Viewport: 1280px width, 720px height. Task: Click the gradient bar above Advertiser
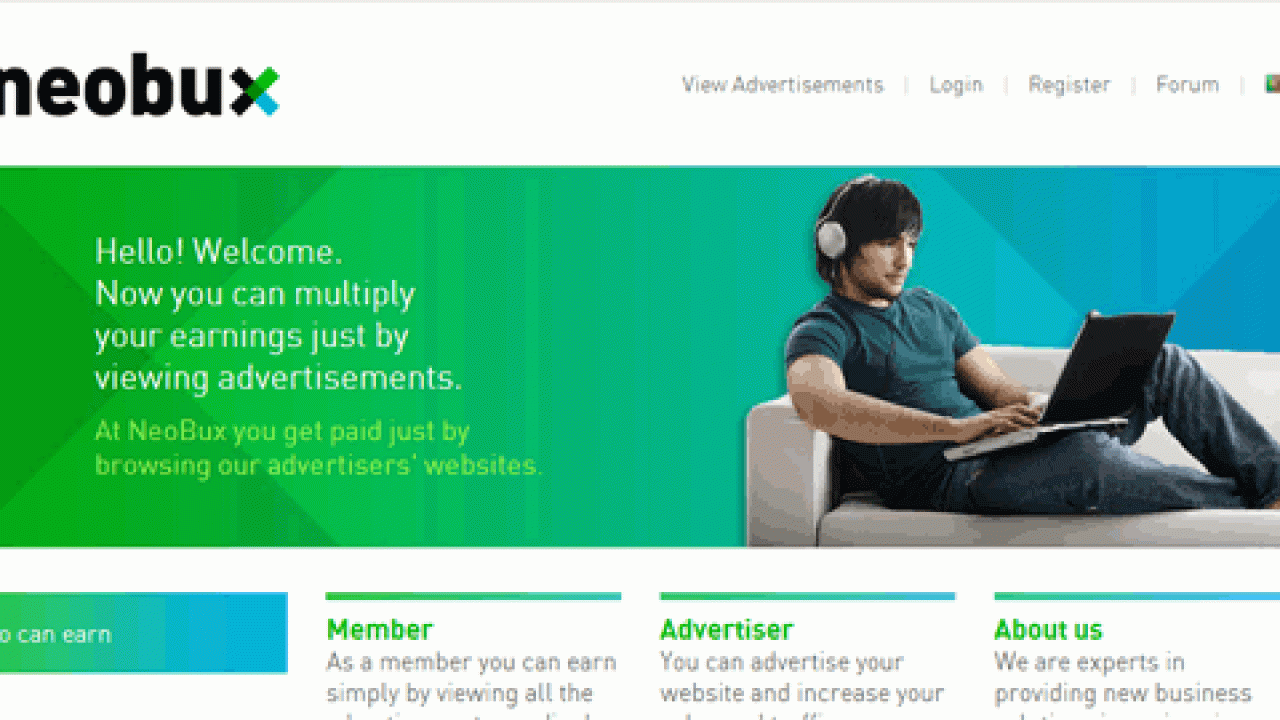[807, 597]
